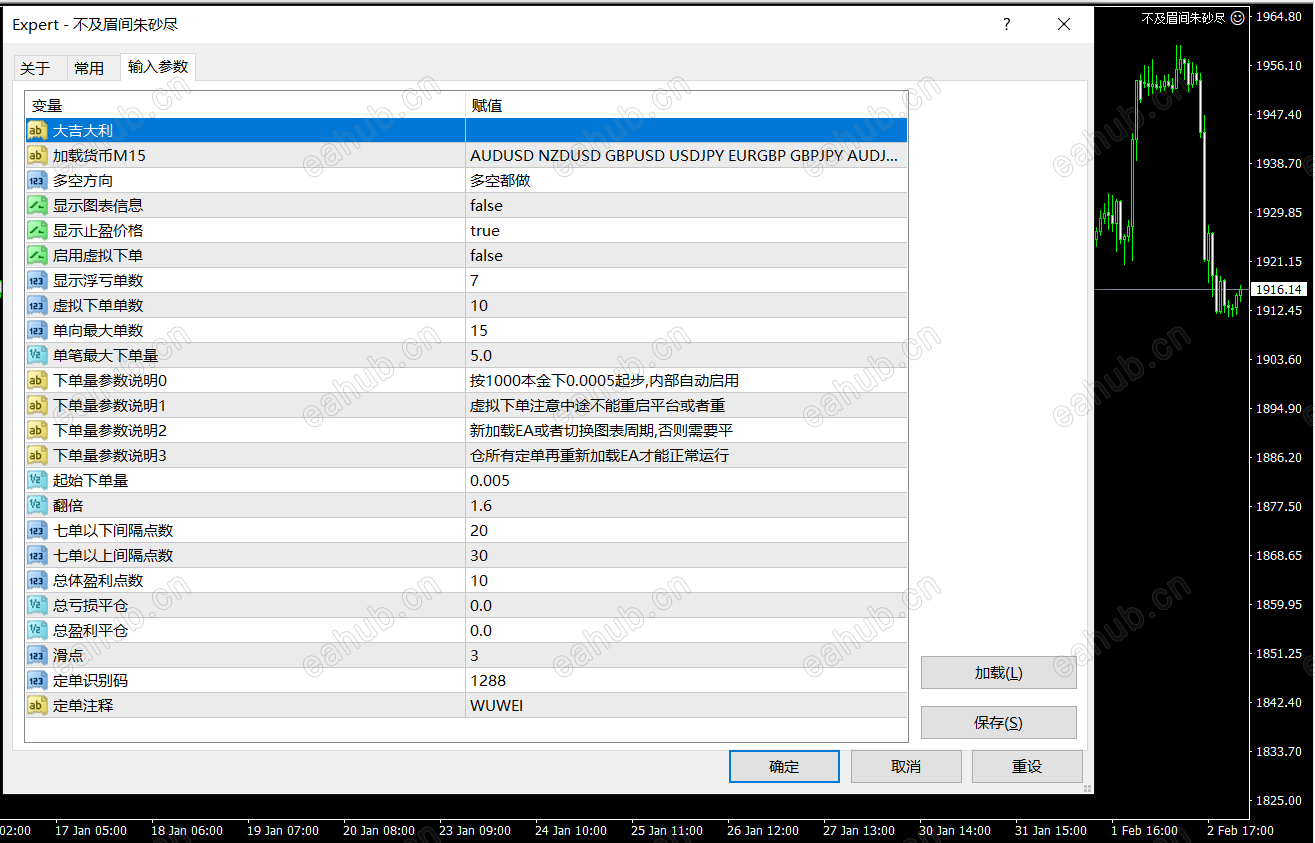Toggle the 显示止盈价格 true value
Image resolution: width=1315 pixels, height=843 pixels.
686,230
